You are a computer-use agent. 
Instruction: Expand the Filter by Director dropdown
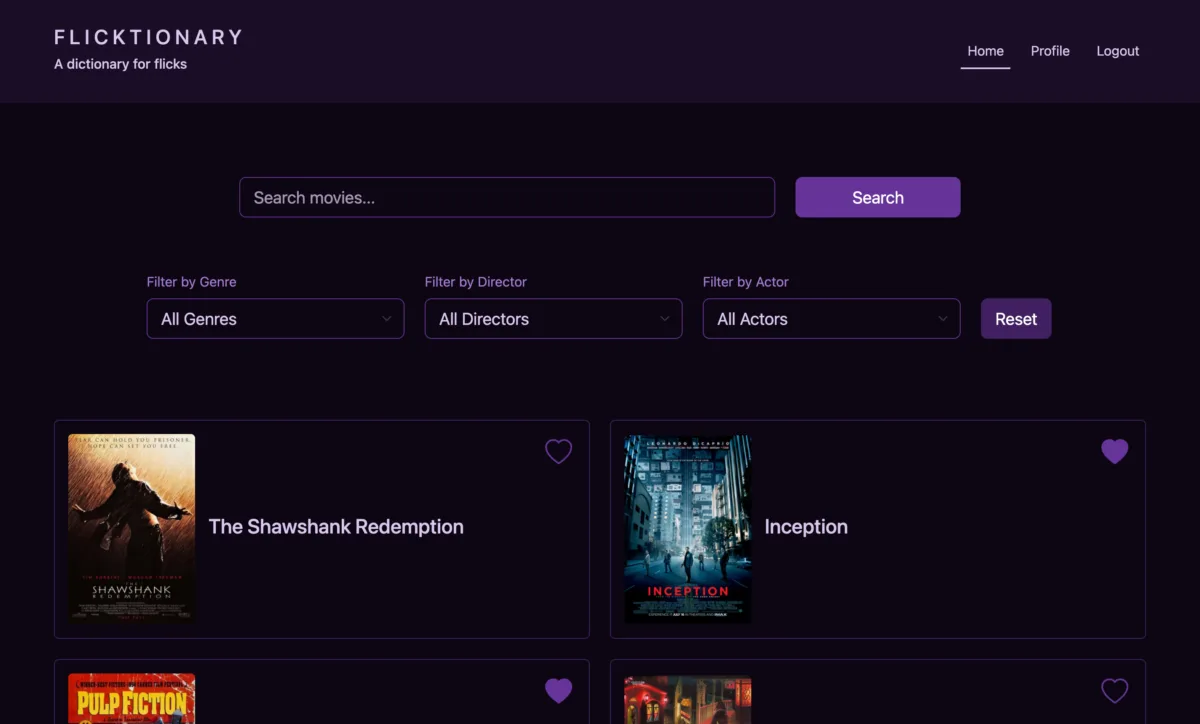[x=553, y=318]
